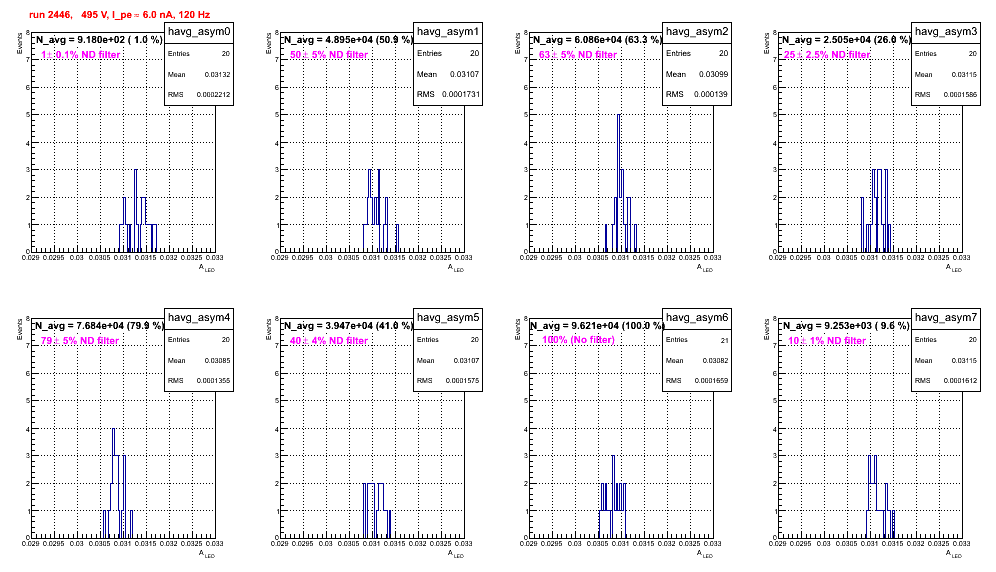Select RMS value 0.0001612

coord(960,380)
